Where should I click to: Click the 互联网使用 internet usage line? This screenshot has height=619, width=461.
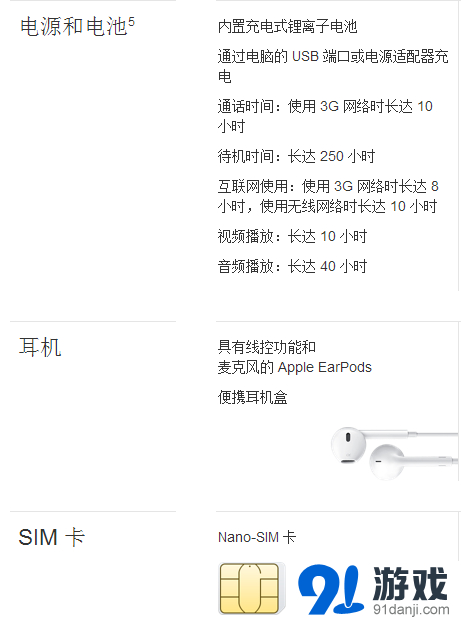click(x=328, y=196)
